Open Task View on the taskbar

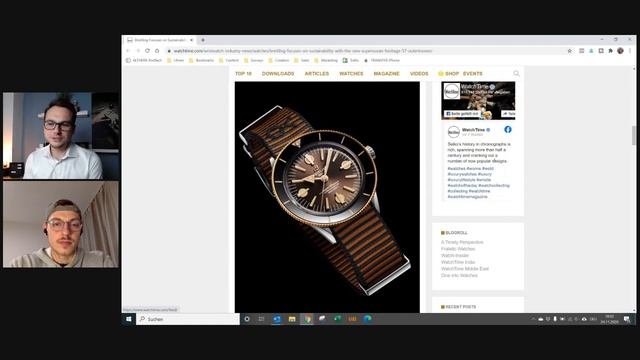click(261, 319)
